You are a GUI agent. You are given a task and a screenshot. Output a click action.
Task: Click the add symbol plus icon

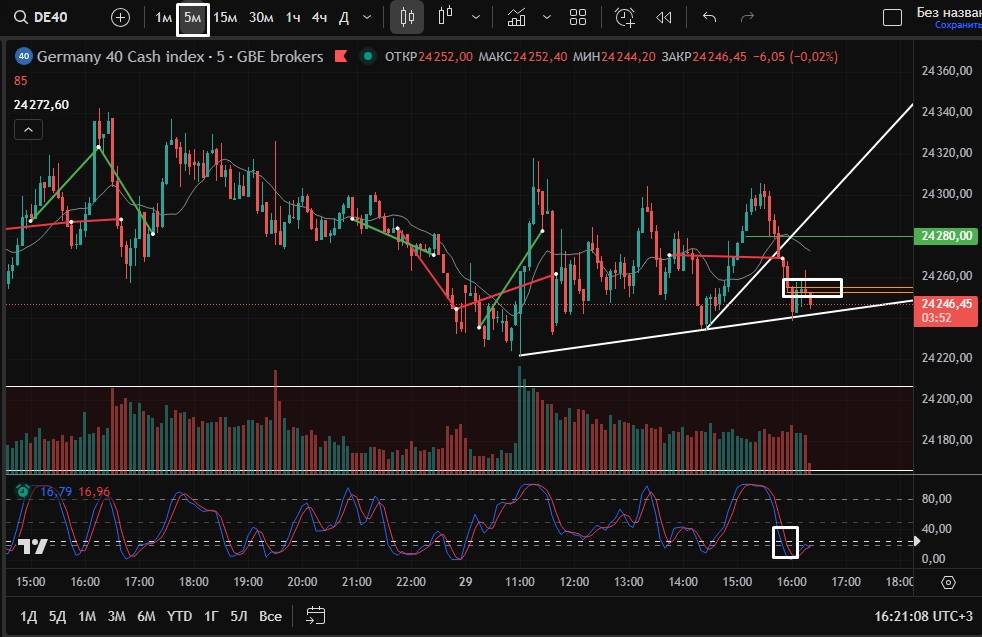click(x=120, y=17)
